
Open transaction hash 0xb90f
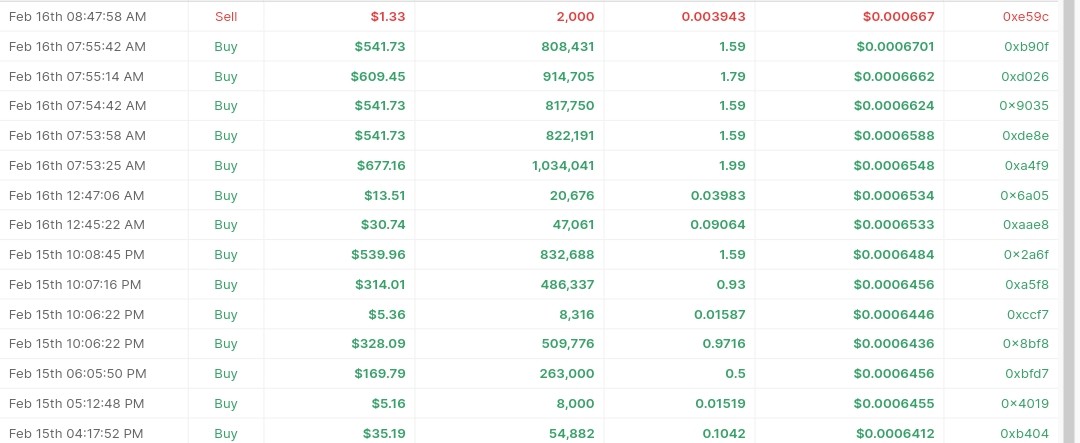[1026, 47]
